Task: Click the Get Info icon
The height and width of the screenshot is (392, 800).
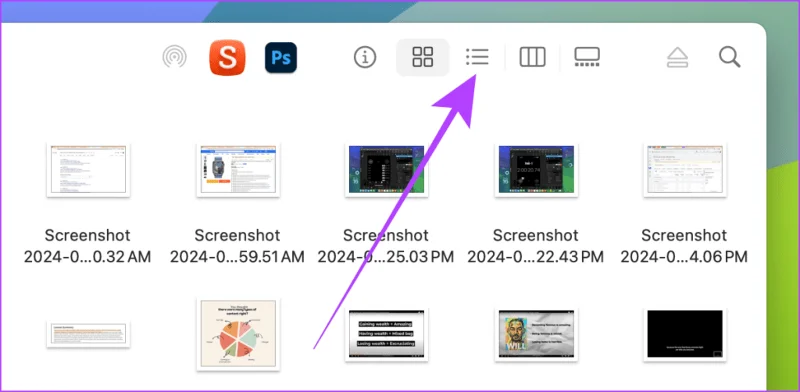Action: (365, 57)
